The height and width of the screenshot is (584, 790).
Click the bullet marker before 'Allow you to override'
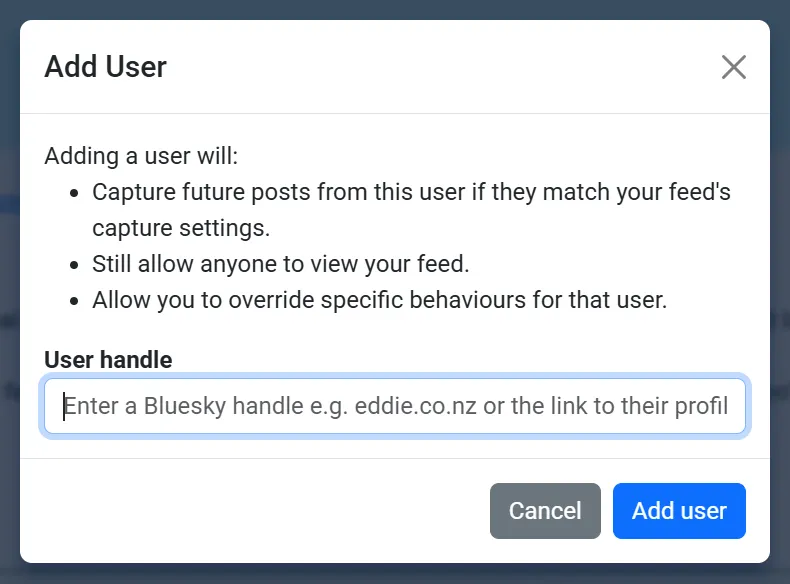75,301
